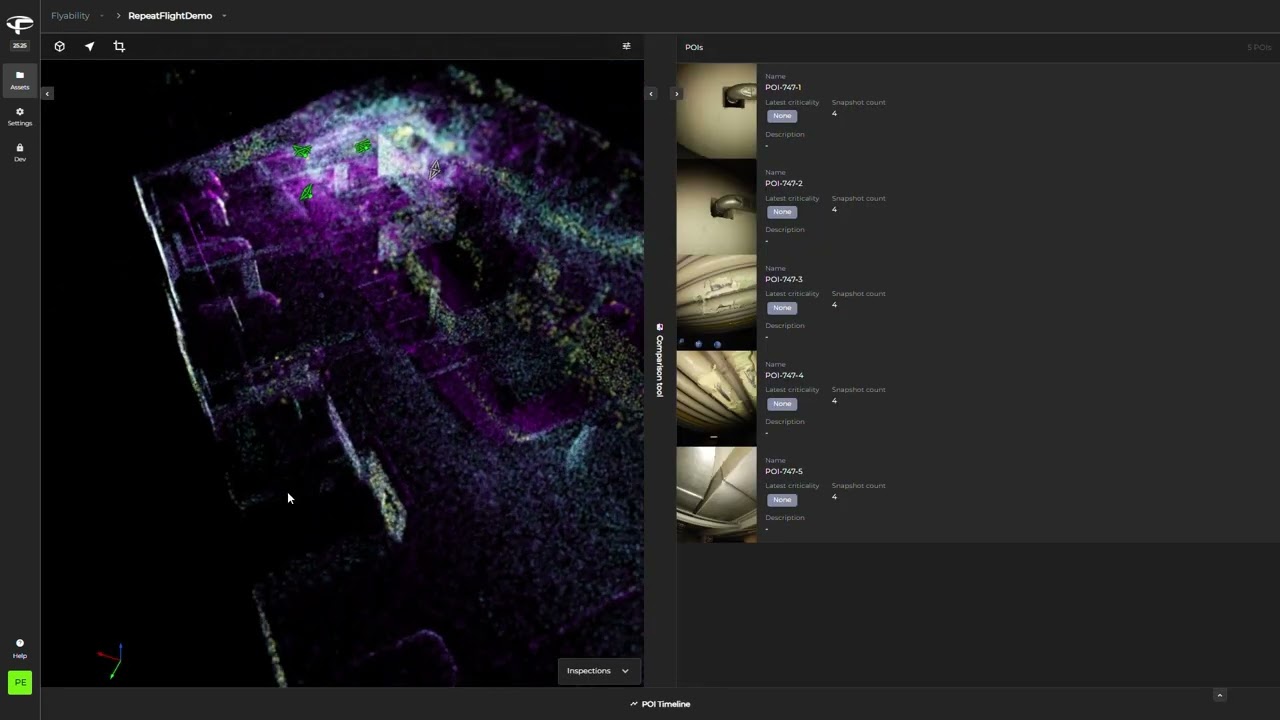Open the POI-747-4 thumbnail image

(717, 399)
